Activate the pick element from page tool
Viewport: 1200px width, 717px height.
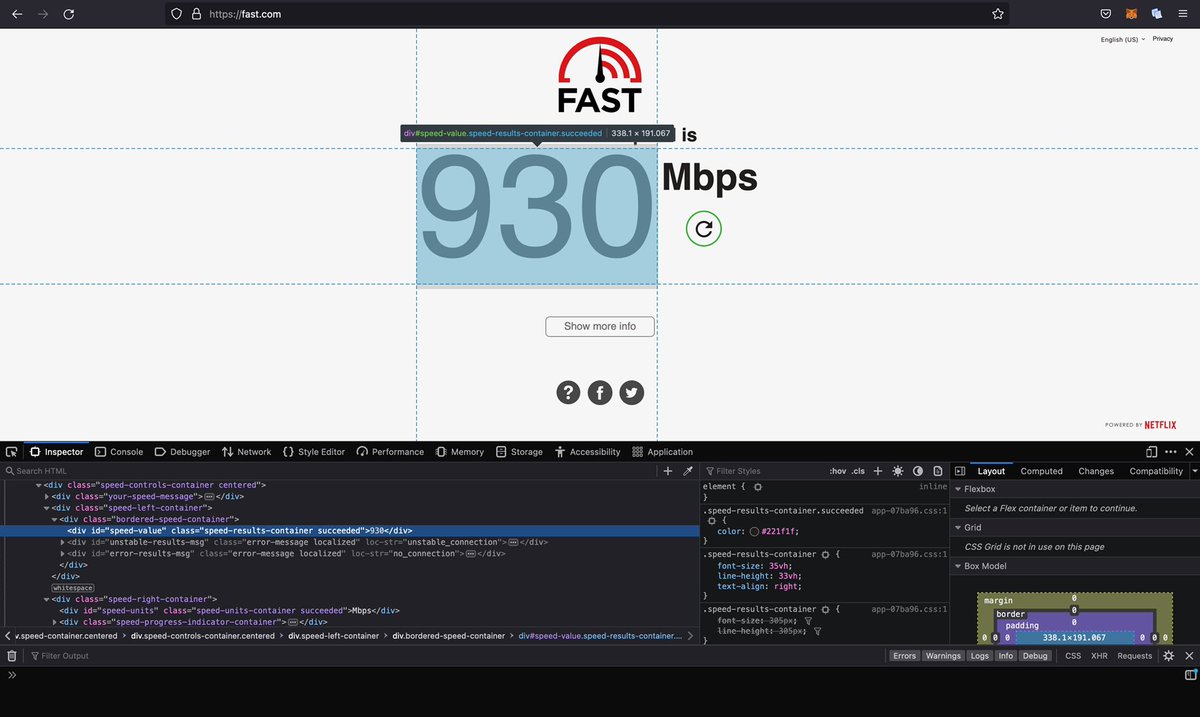11,452
